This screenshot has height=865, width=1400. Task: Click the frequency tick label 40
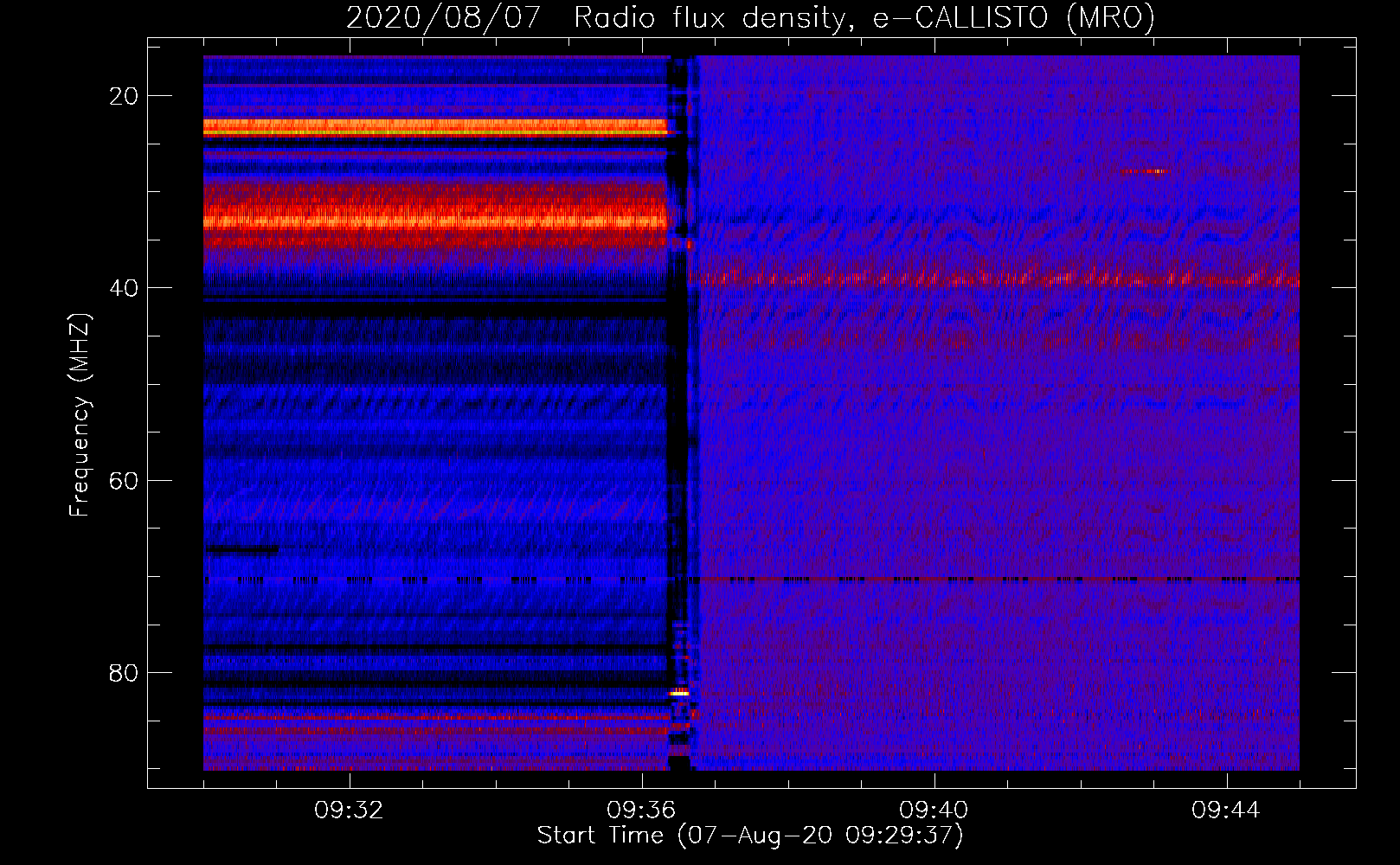pos(124,288)
